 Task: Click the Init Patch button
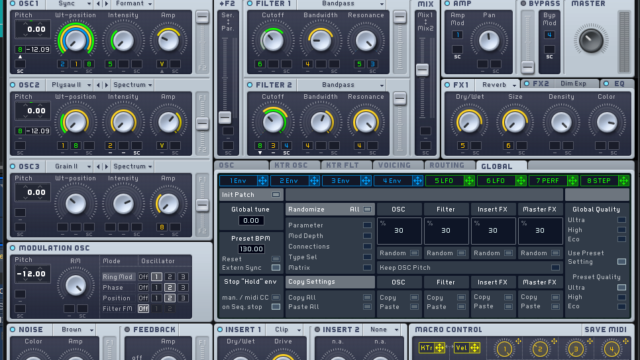251,195
